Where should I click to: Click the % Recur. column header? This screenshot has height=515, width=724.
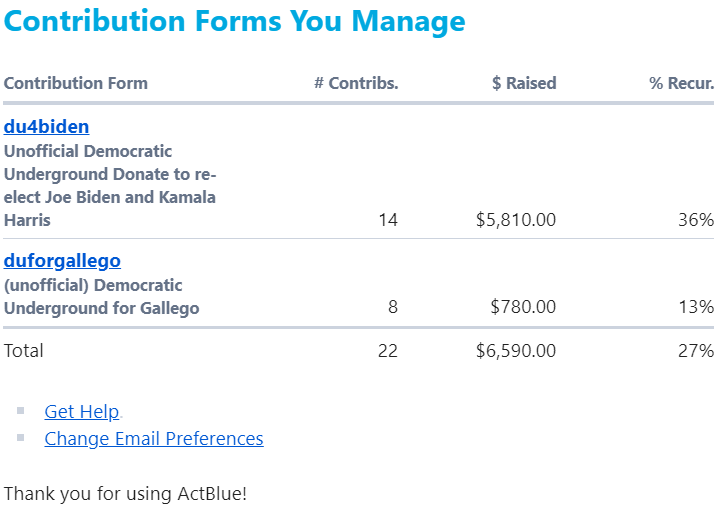click(682, 83)
